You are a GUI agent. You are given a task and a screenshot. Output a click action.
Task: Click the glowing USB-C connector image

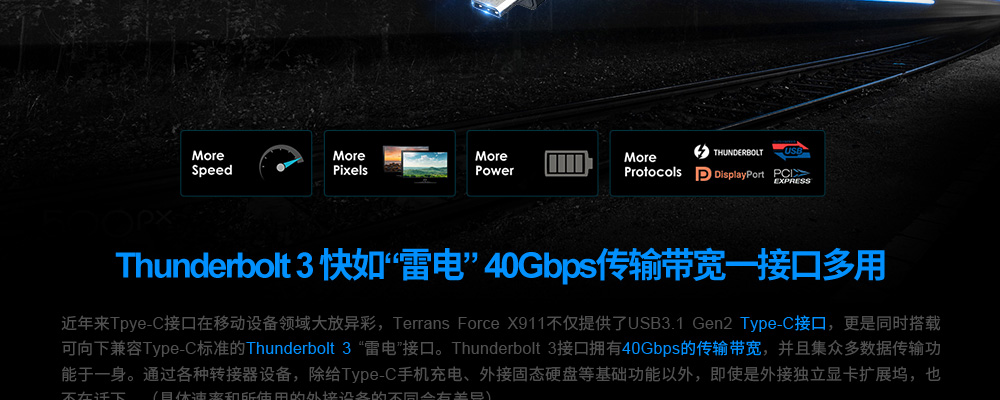coord(494,6)
